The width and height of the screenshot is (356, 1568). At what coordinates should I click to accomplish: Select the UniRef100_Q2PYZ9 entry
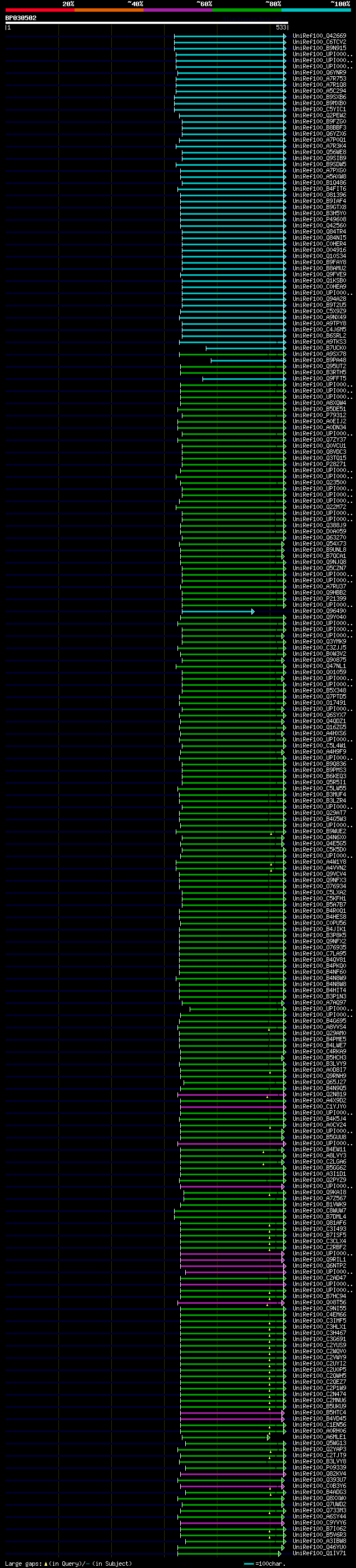point(319,1180)
